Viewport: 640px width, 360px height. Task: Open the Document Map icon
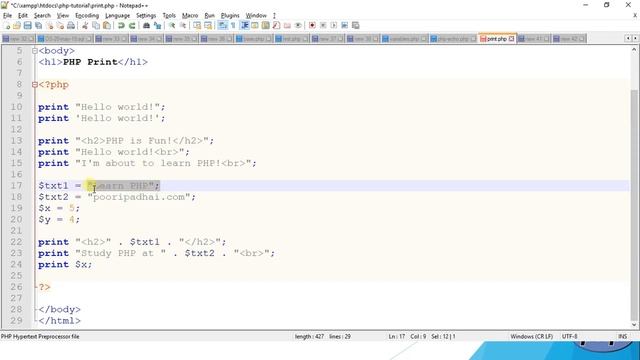265,25
